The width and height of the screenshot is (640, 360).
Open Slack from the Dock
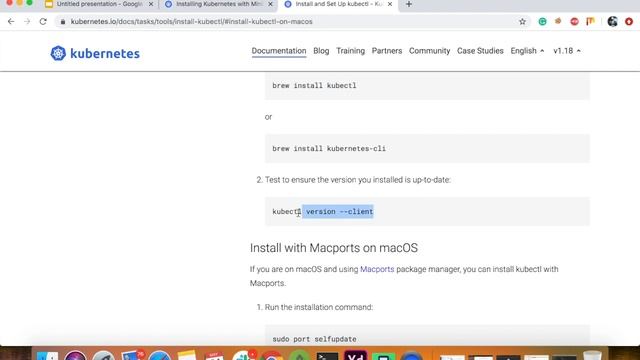tap(243, 356)
